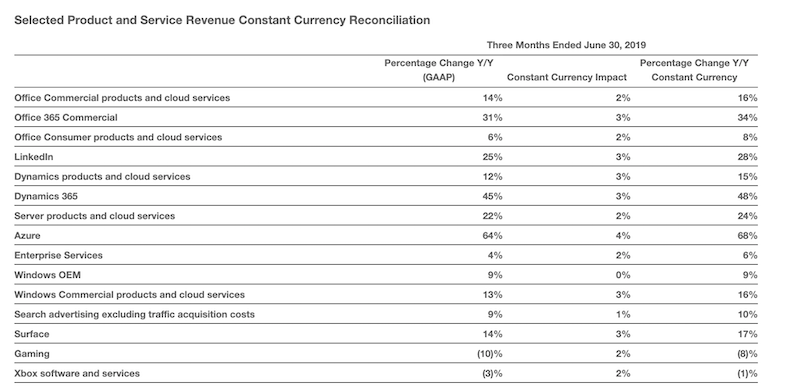Select the 'Office 365 Commercial' row label
Screen dimensions: 800x391
(66, 117)
